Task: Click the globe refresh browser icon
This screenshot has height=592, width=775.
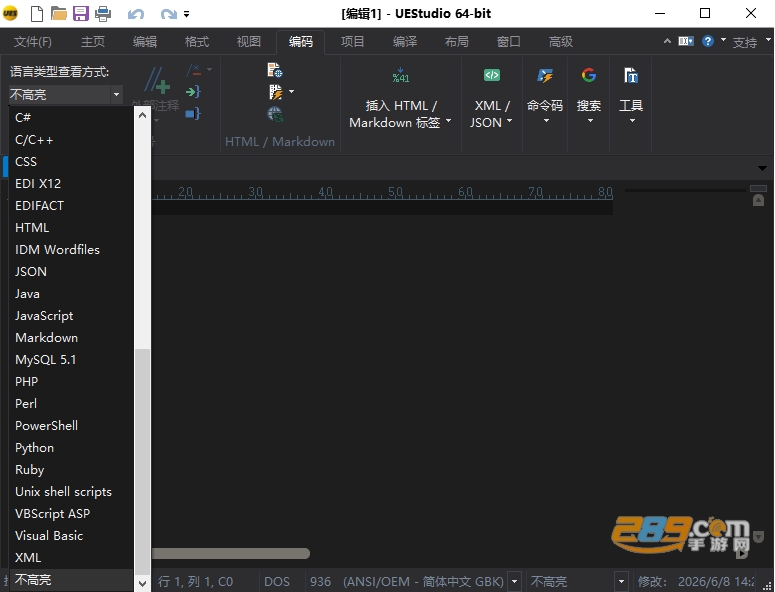Action: (x=275, y=114)
